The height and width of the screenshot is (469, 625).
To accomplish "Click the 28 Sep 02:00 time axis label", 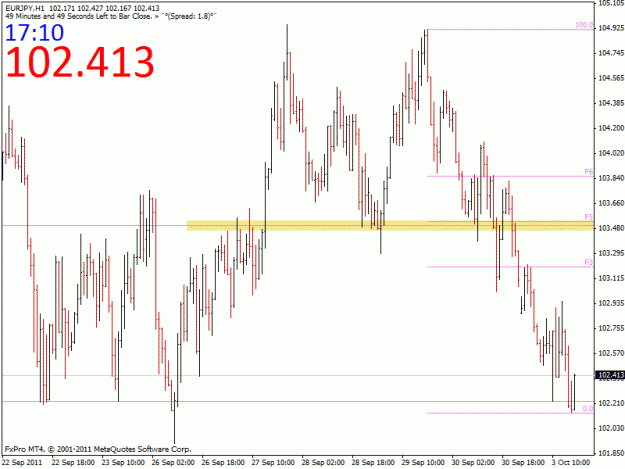I will coord(323,462).
